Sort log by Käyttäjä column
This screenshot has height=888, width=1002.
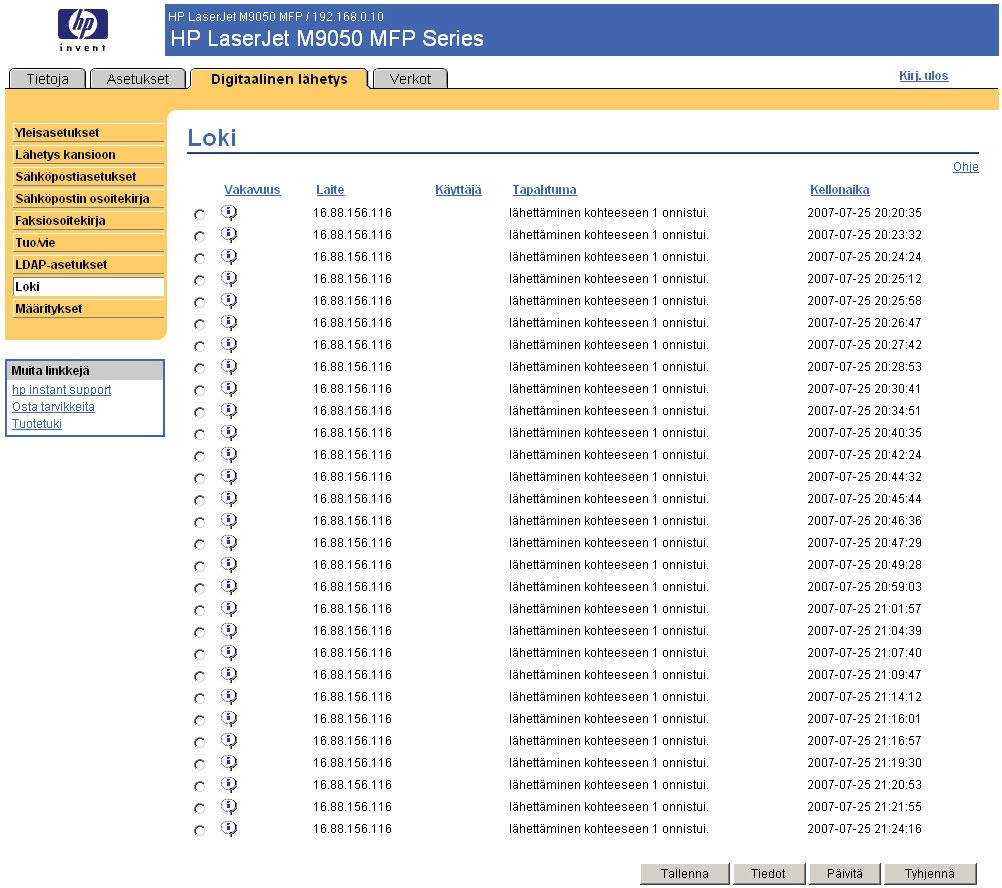[458, 190]
